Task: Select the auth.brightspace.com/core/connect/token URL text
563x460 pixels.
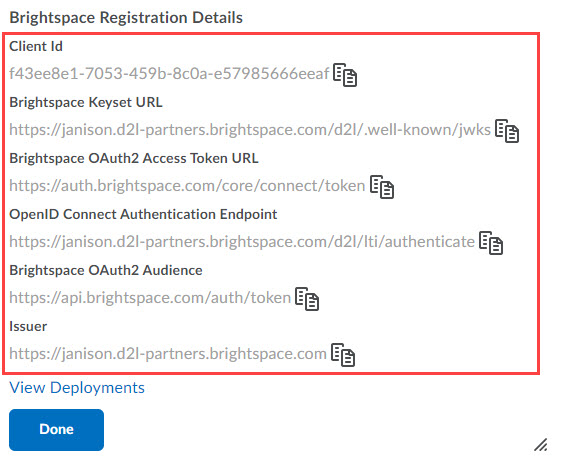Action: pyautogui.click(x=187, y=186)
